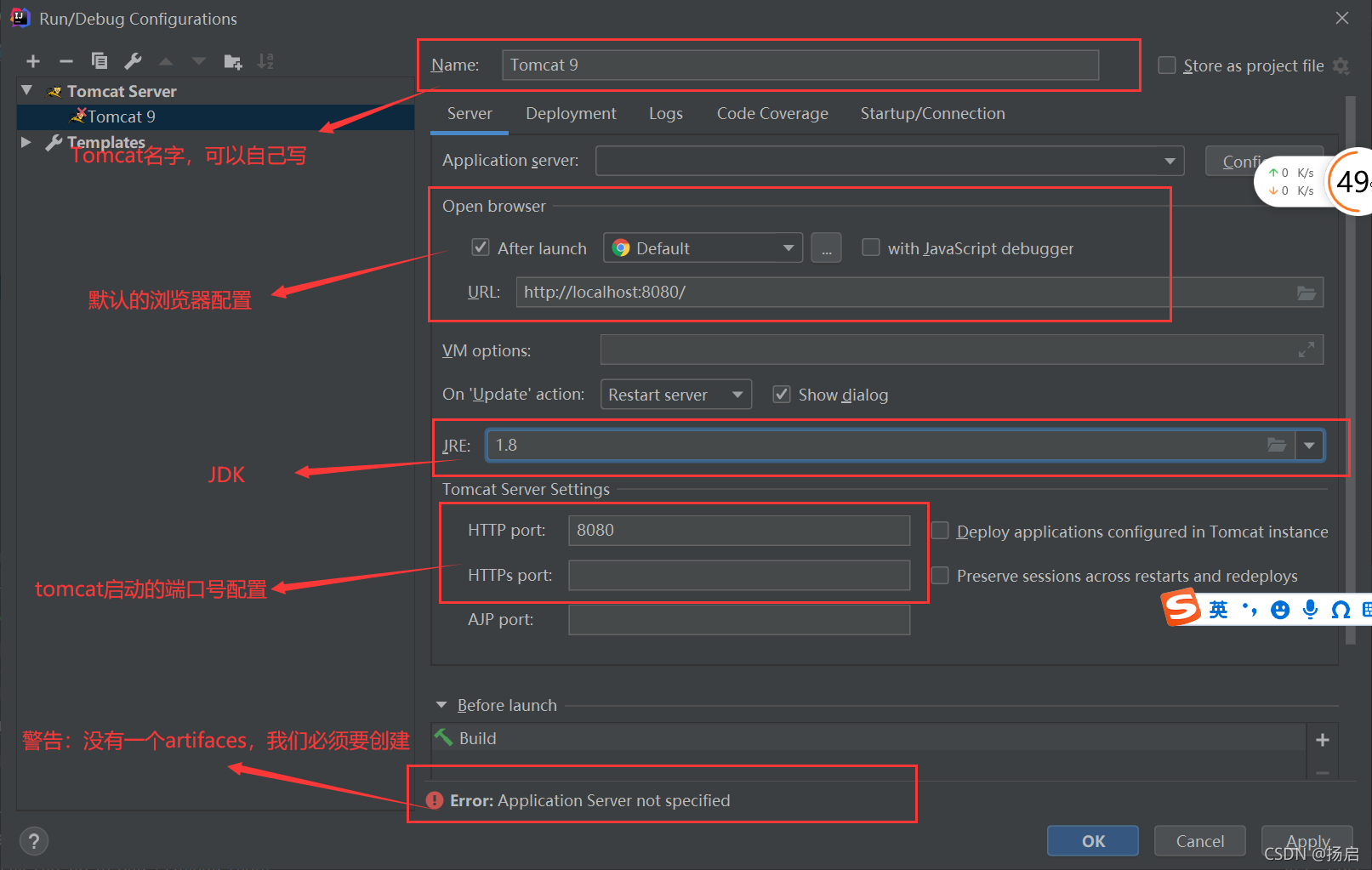Browse for JRE folder icon
The image size is (1372, 870).
[1277, 445]
